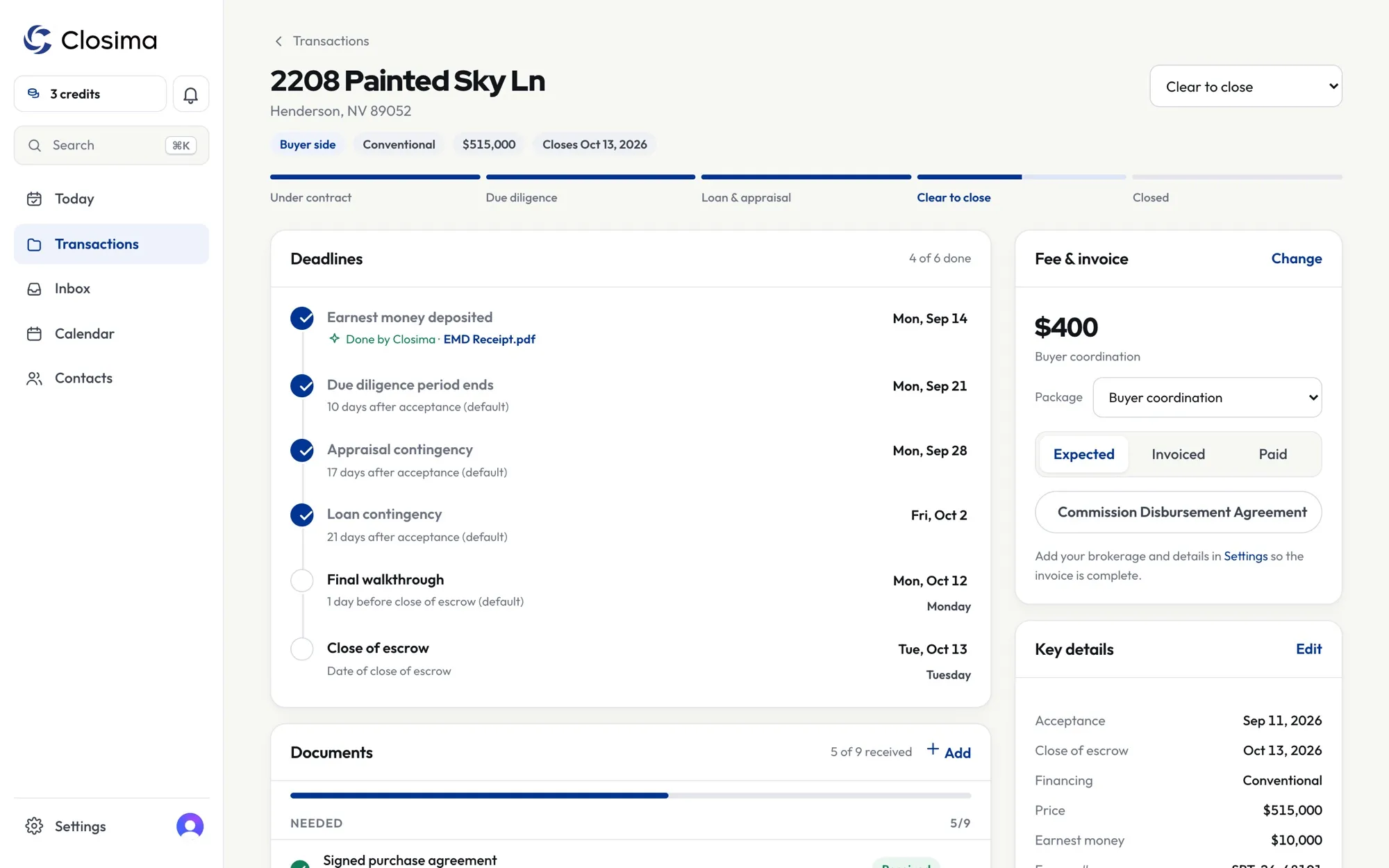Switch fee status to Paid
This screenshot has width=1389, height=868.
1272,454
